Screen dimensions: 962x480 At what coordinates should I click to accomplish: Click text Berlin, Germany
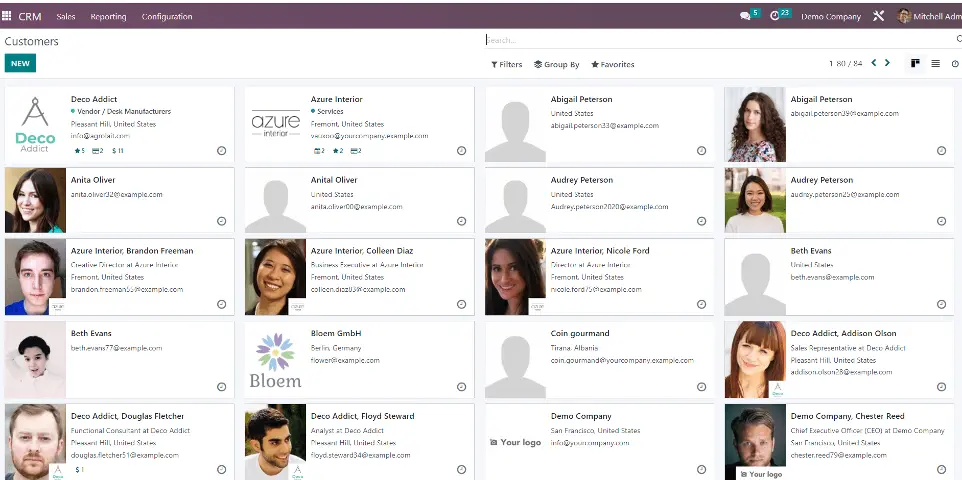(336, 348)
